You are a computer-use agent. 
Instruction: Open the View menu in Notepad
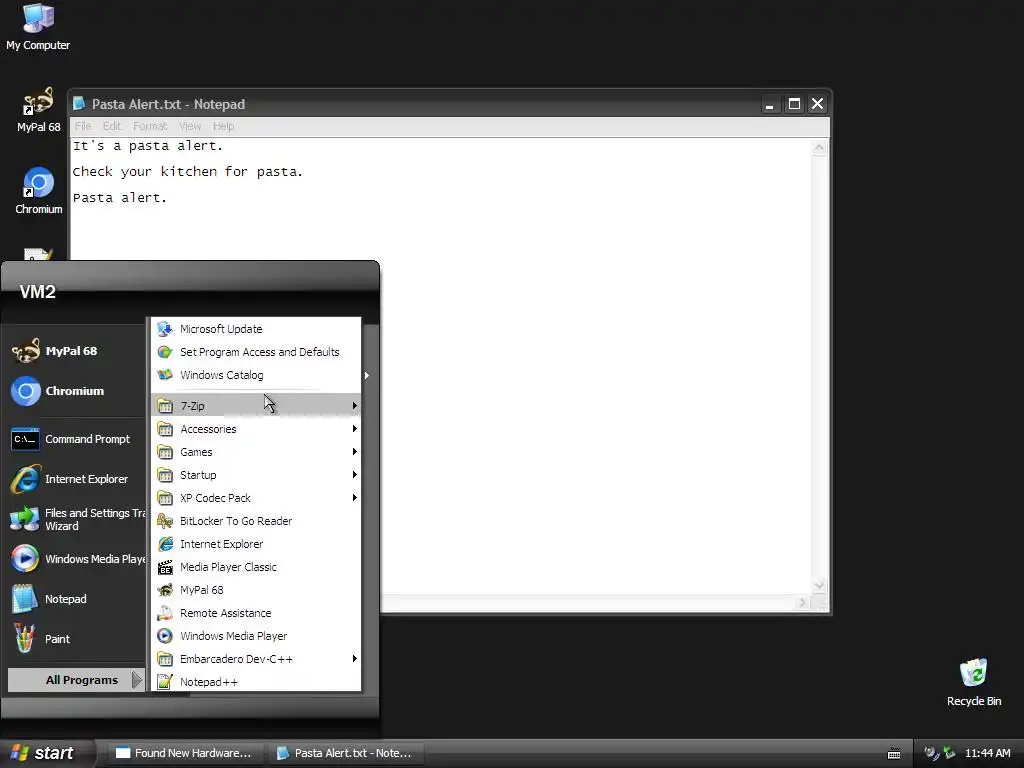(190, 126)
